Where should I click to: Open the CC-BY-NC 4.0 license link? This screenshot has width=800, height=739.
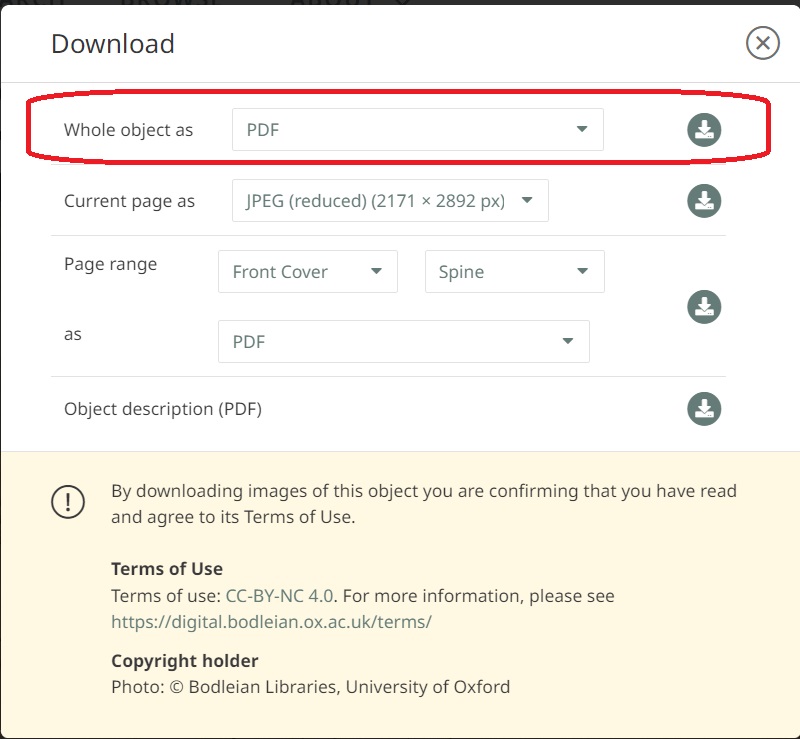(279, 596)
